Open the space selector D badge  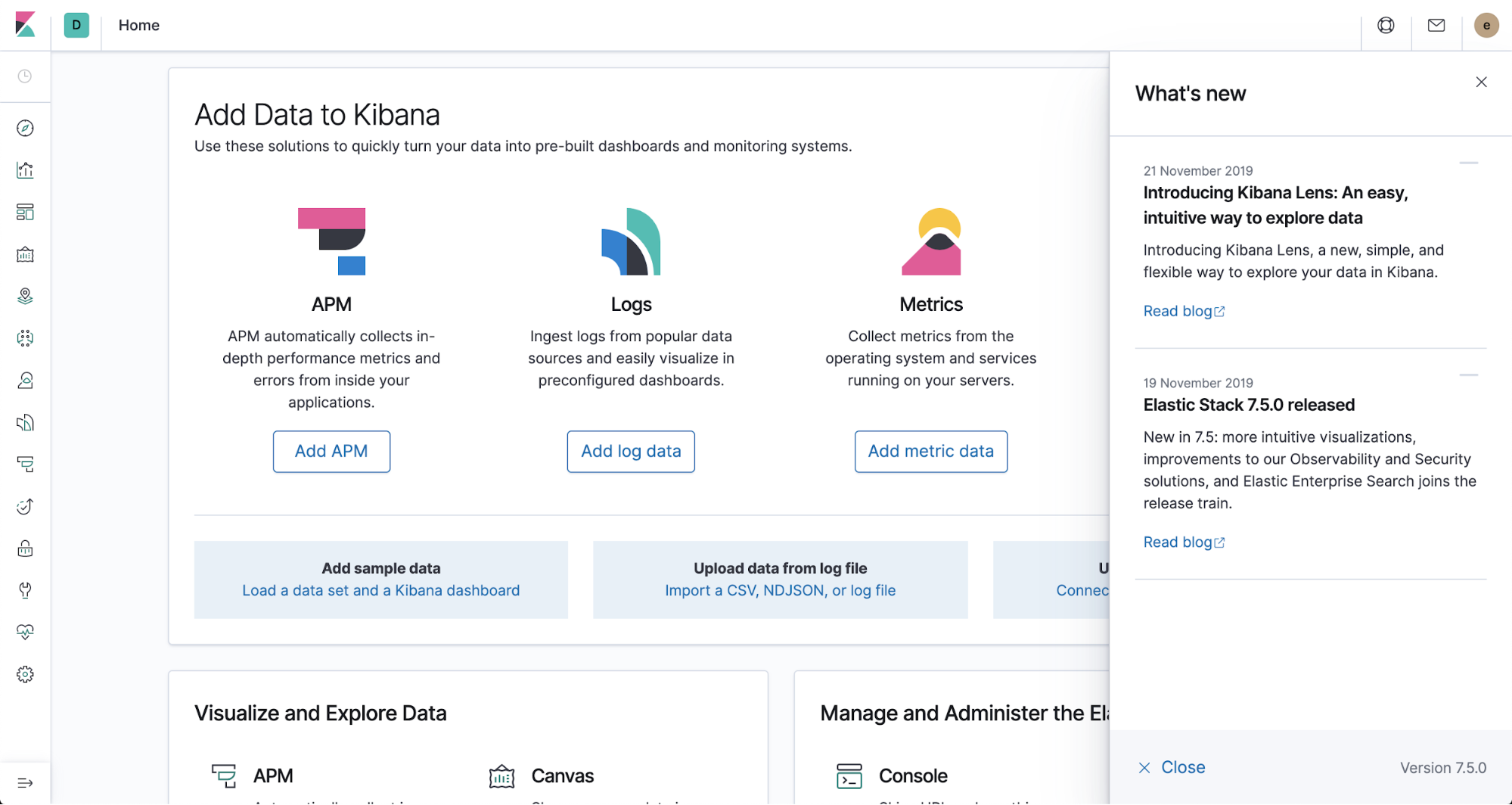[x=76, y=26]
